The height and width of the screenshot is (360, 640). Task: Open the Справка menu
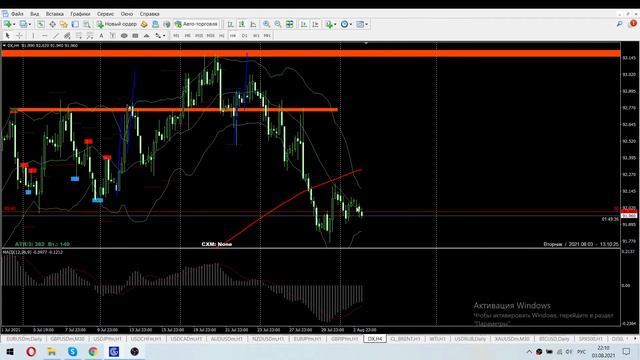click(x=149, y=14)
